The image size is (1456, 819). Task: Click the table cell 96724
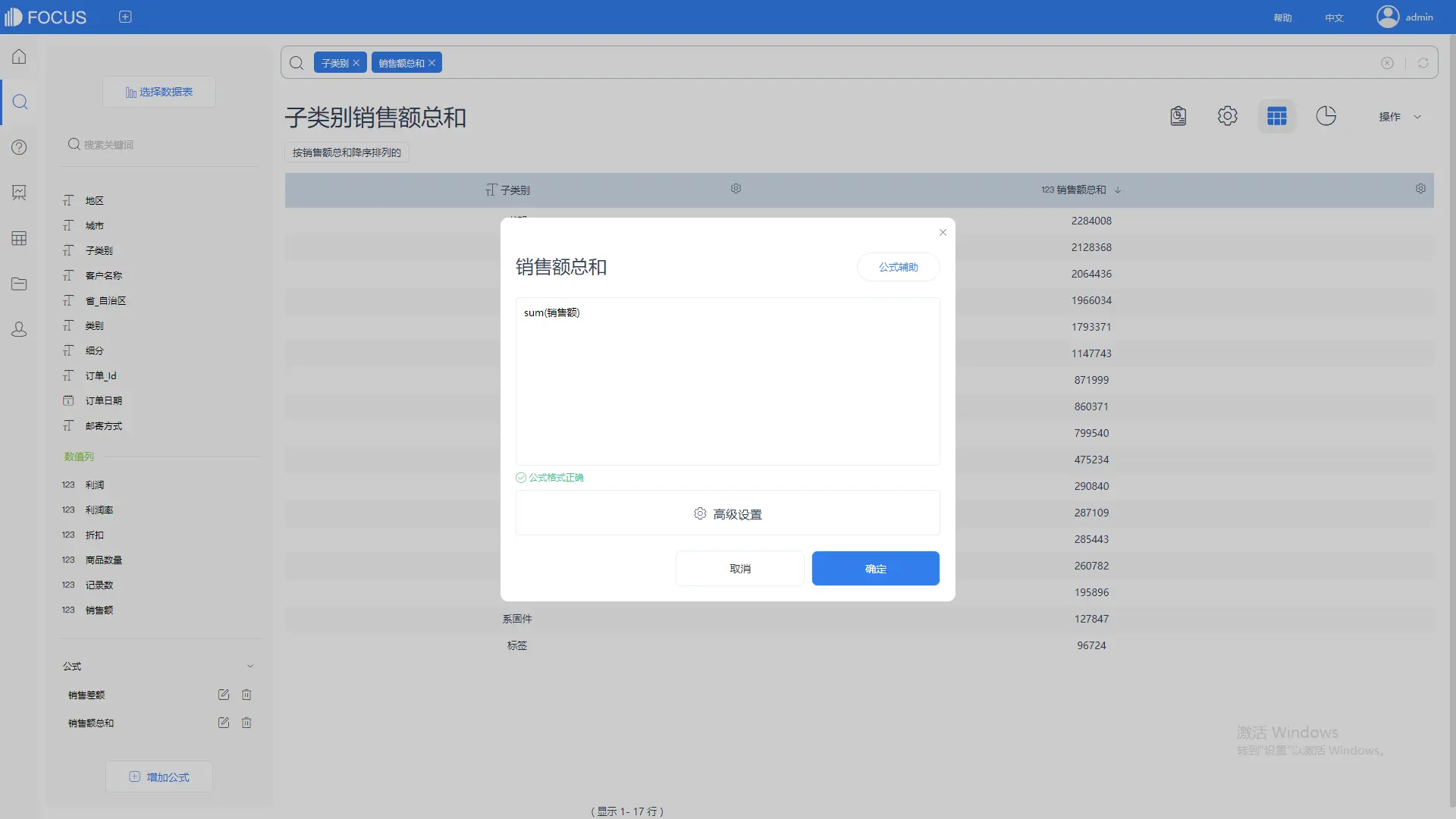[x=1091, y=645]
